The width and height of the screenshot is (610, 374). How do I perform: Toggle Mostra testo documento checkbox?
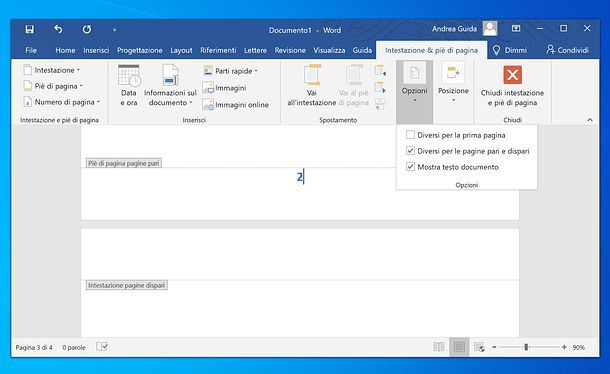tap(410, 167)
